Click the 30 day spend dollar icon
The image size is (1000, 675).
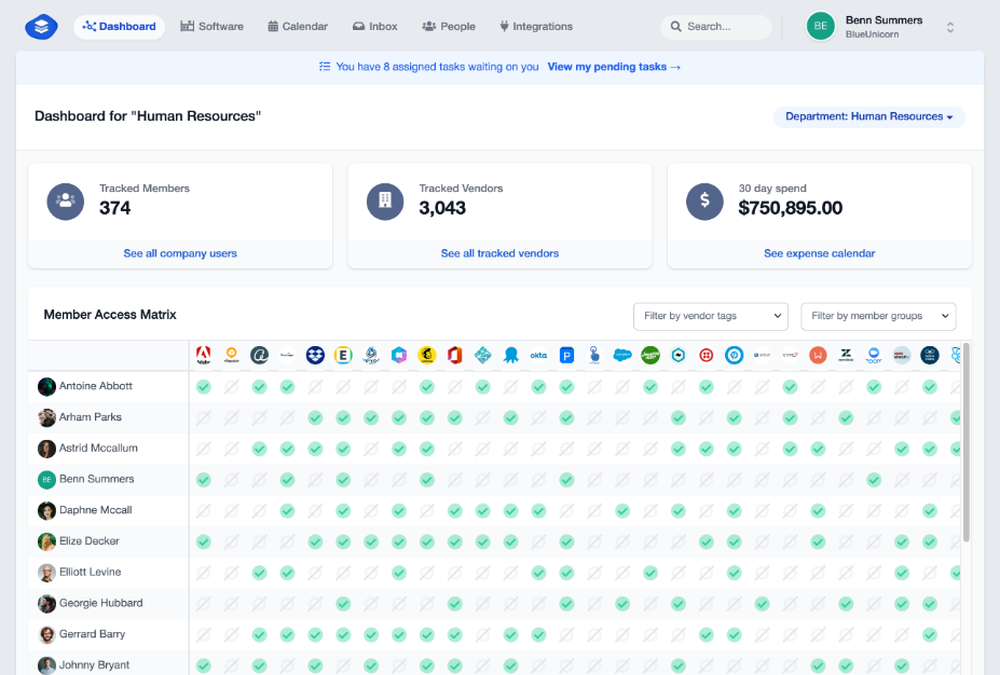point(705,202)
